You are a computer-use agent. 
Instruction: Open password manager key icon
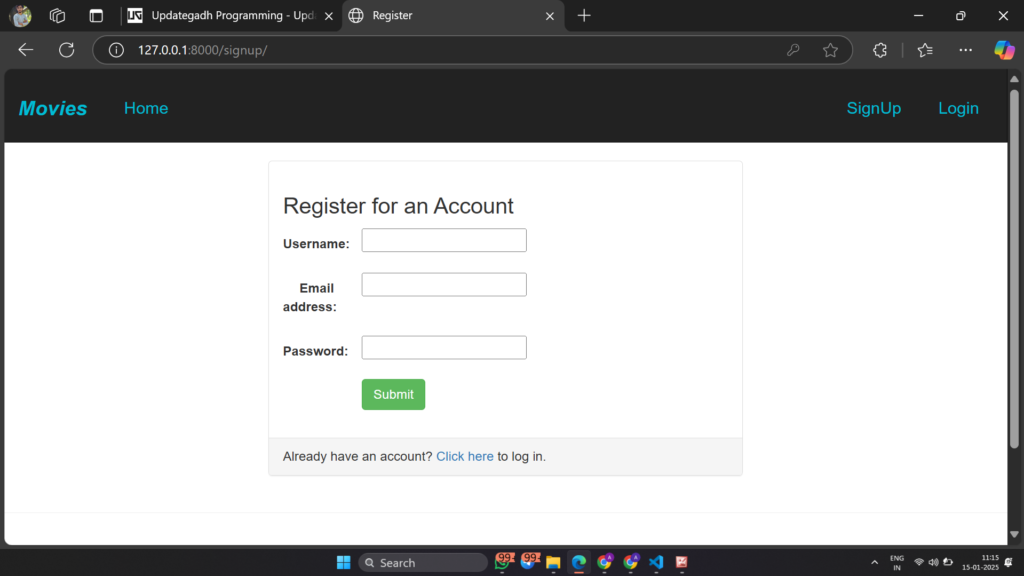(x=793, y=50)
